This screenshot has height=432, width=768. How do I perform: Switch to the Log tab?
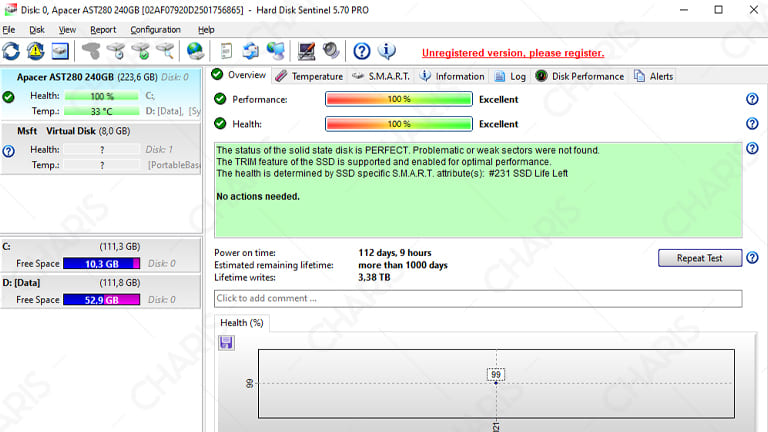point(510,76)
